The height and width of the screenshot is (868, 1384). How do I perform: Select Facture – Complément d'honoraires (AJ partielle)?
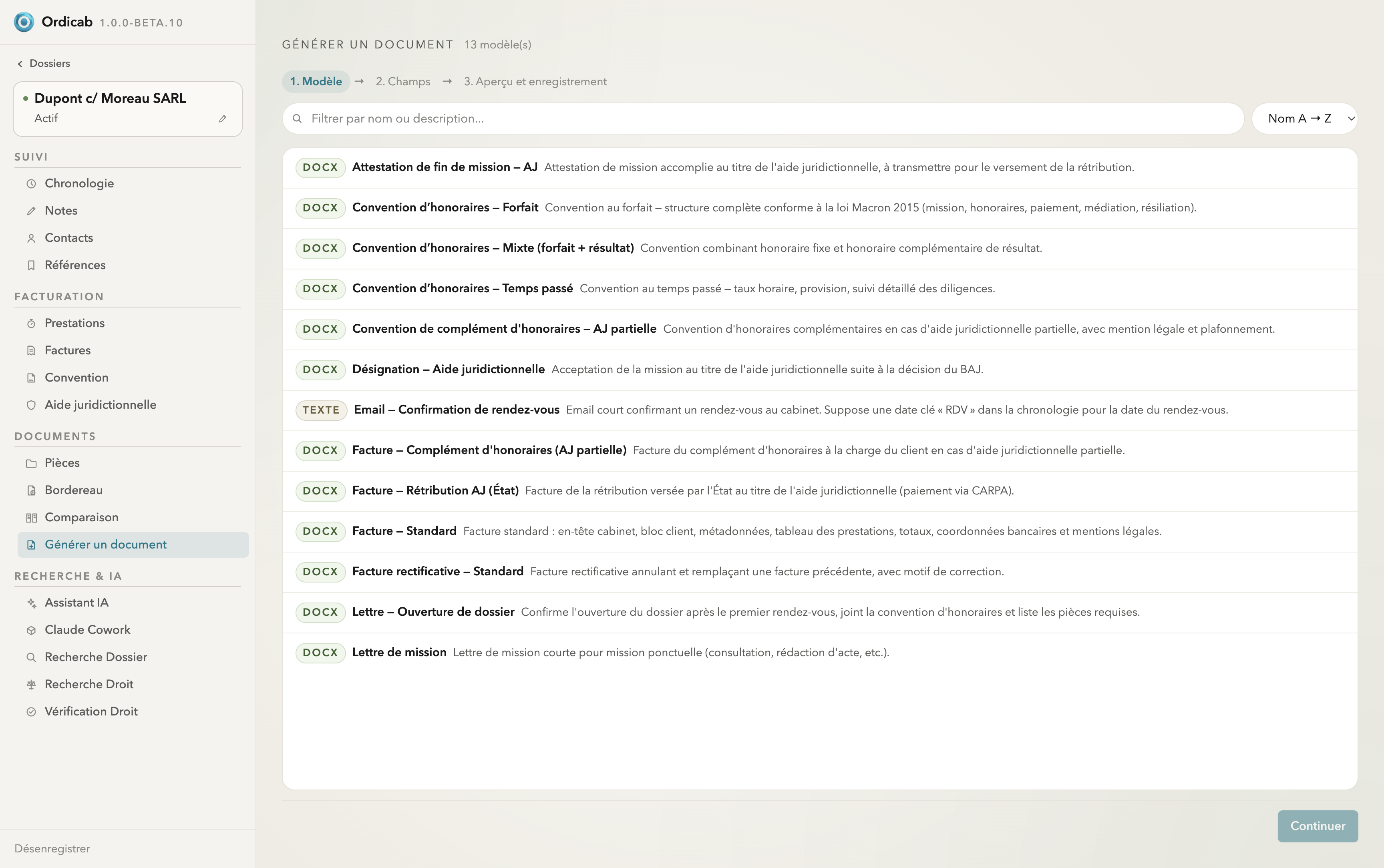[820, 451]
